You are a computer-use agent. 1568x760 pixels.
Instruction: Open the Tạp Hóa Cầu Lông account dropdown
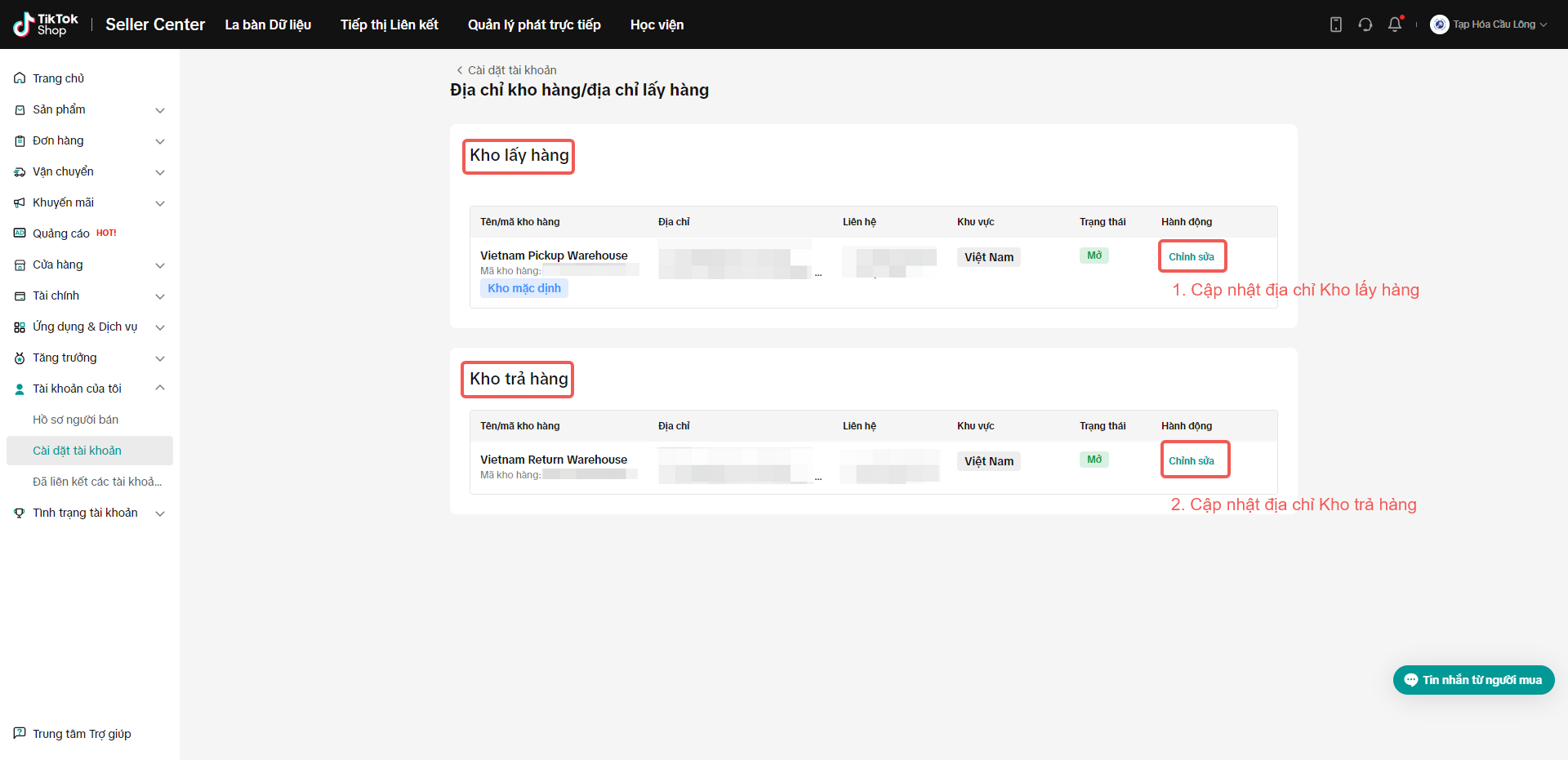point(1499,24)
